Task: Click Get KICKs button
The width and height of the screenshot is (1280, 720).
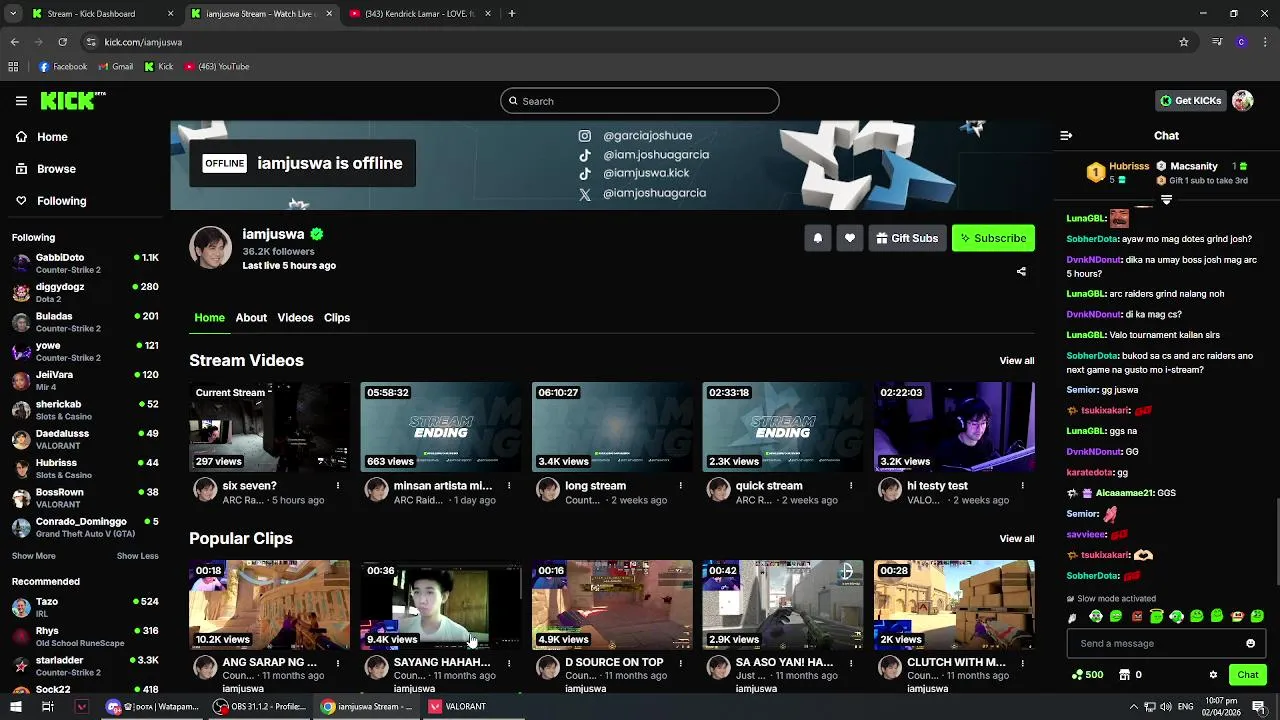Action: (x=1190, y=100)
